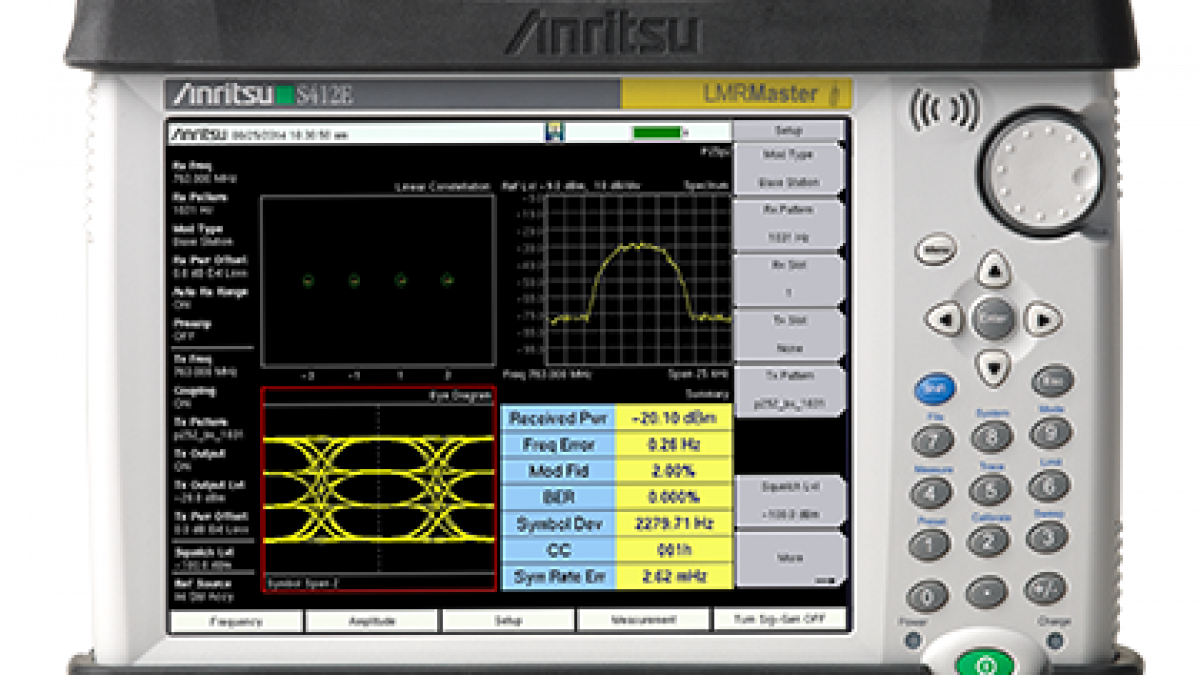Viewport: 1200px width, 675px height.
Task: Tap the number 3 Sweep key
Action: click(x=1049, y=537)
